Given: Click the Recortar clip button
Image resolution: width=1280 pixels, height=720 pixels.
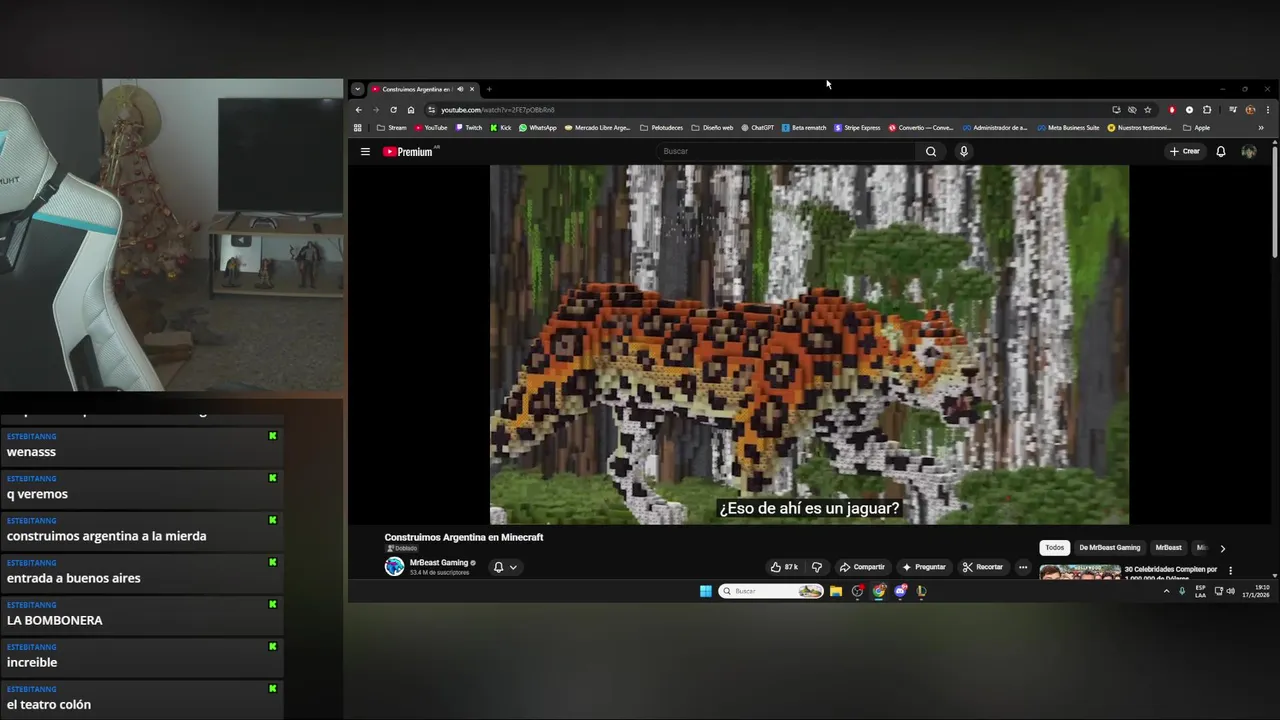Looking at the screenshot, I should pyautogui.click(x=982, y=567).
